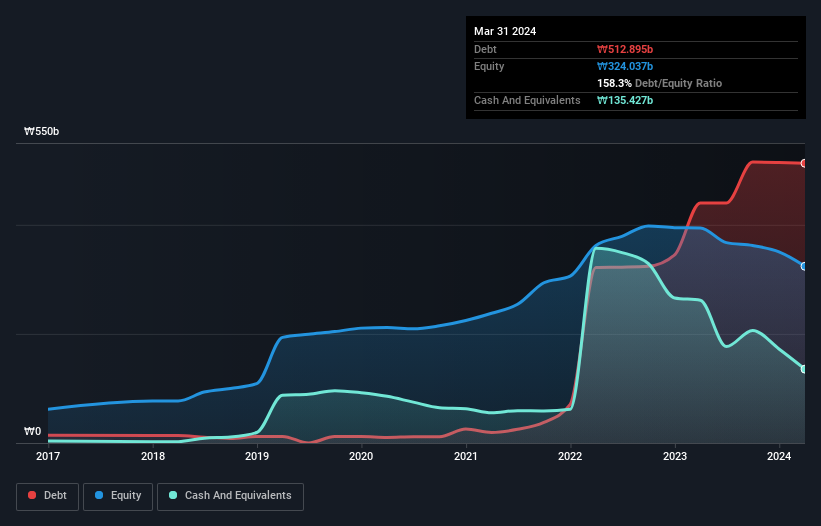Click the Mar 31 2024 tooltip date
The height and width of the screenshot is (526, 821).
point(505,31)
